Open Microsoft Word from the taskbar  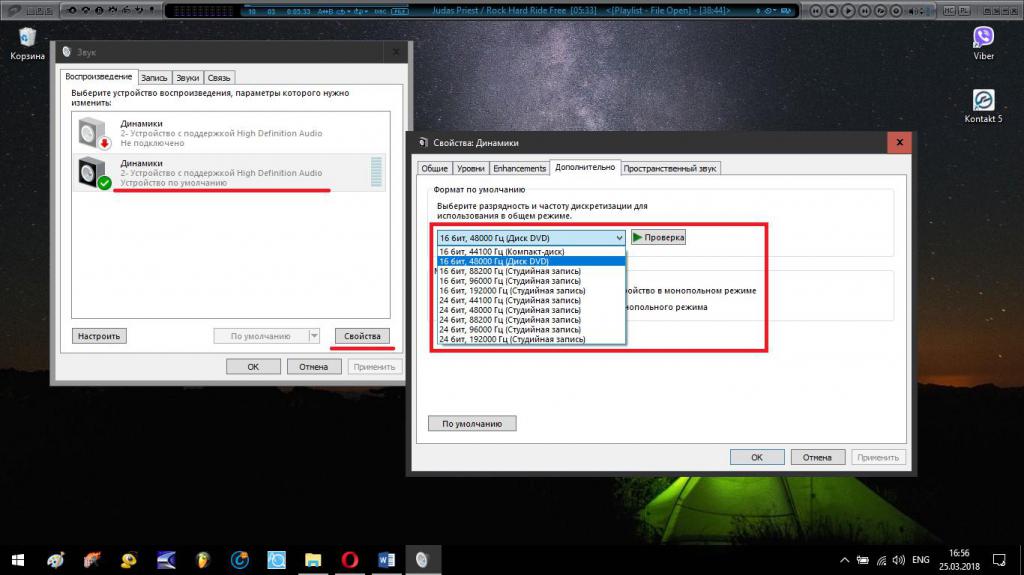pyautogui.click(x=385, y=558)
